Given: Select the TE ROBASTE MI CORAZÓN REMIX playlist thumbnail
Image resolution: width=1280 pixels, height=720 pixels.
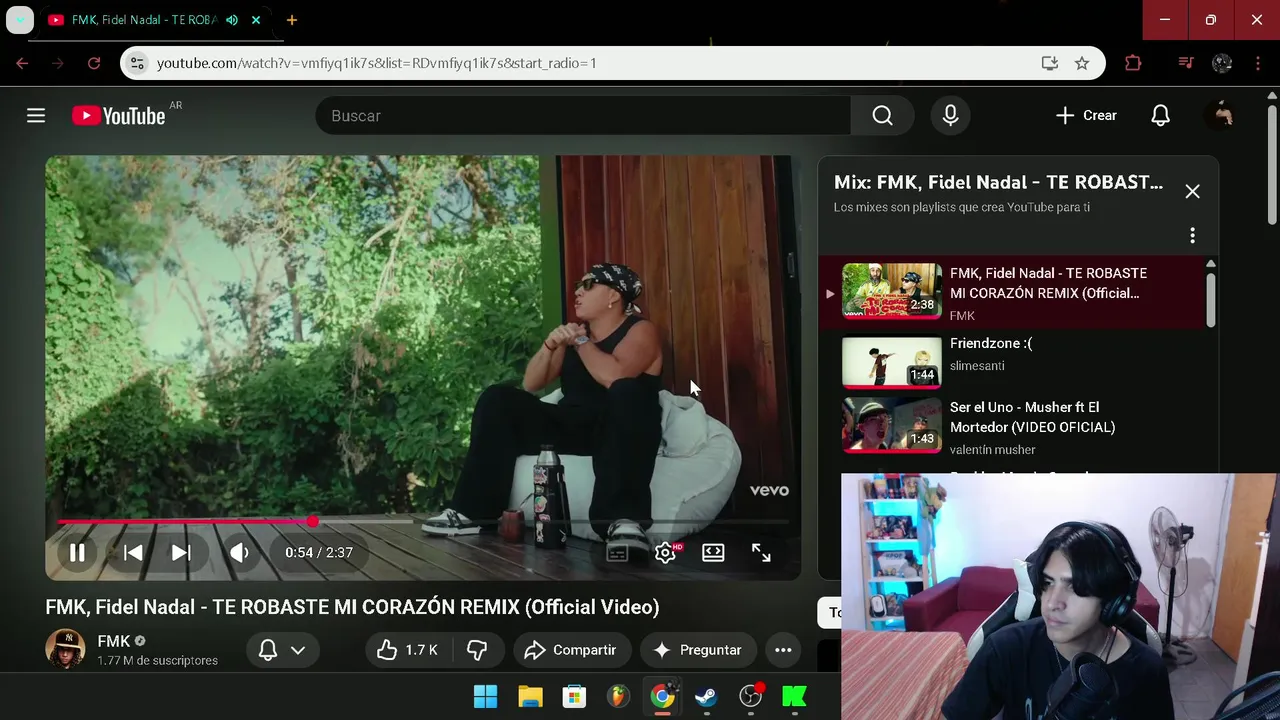Looking at the screenshot, I should [x=892, y=291].
